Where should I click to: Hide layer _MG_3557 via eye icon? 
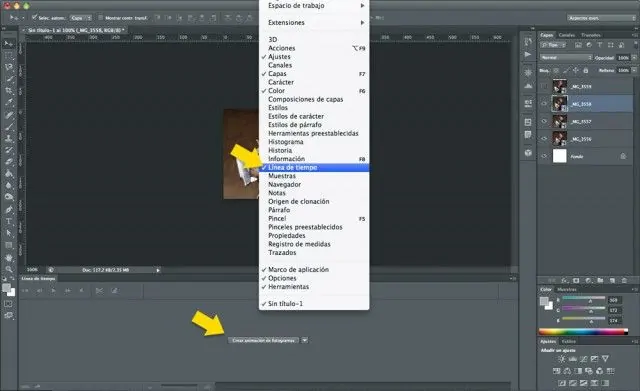pos(544,121)
